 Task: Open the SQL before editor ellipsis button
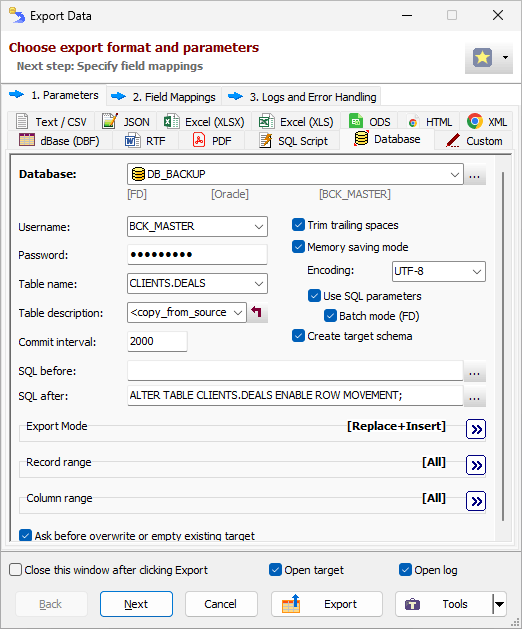pyautogui.click(x=475, y=371)
